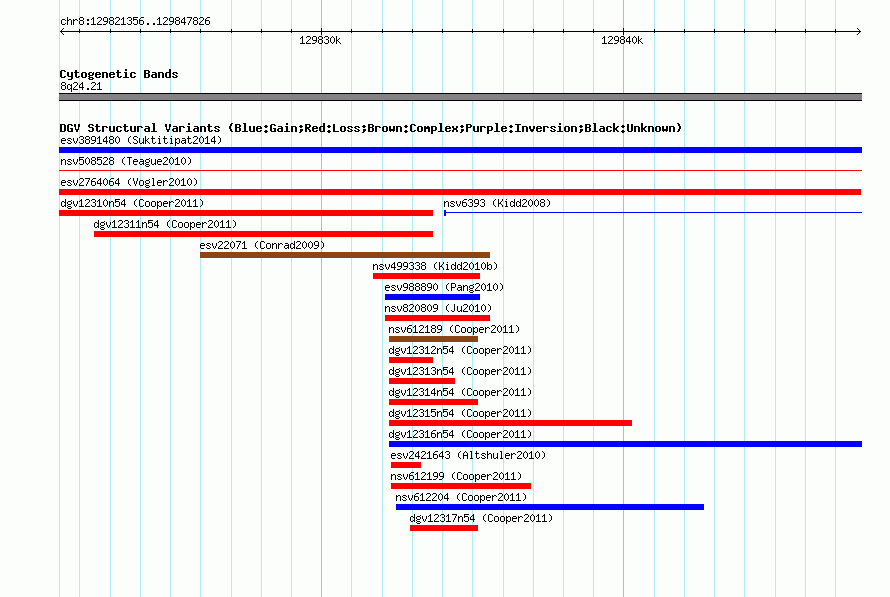This screenshot has height=597, width=890.
Task: Select the nsv6393 (Kidd2008) label
Action: (x=497, y=203)
